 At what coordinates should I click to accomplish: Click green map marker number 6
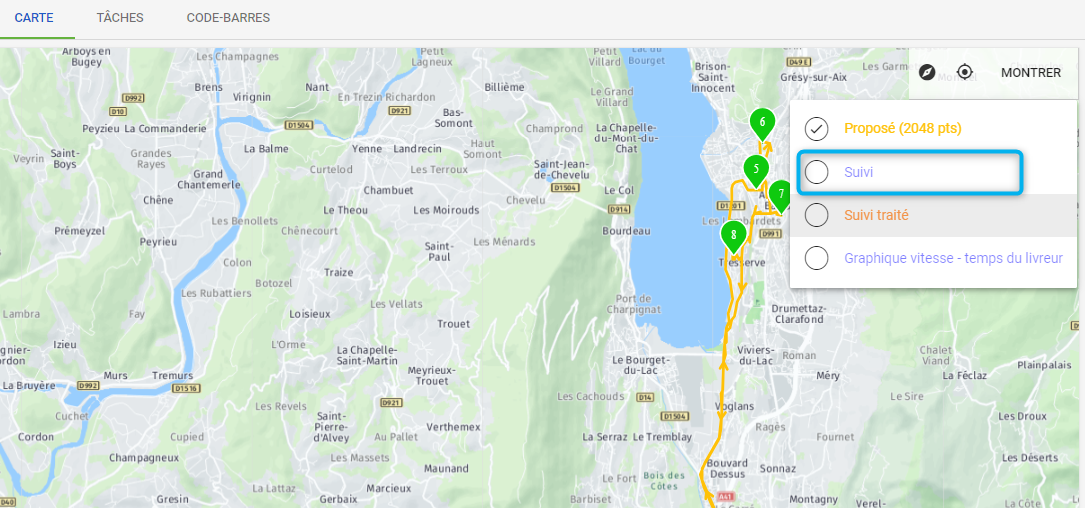(762, 124)
